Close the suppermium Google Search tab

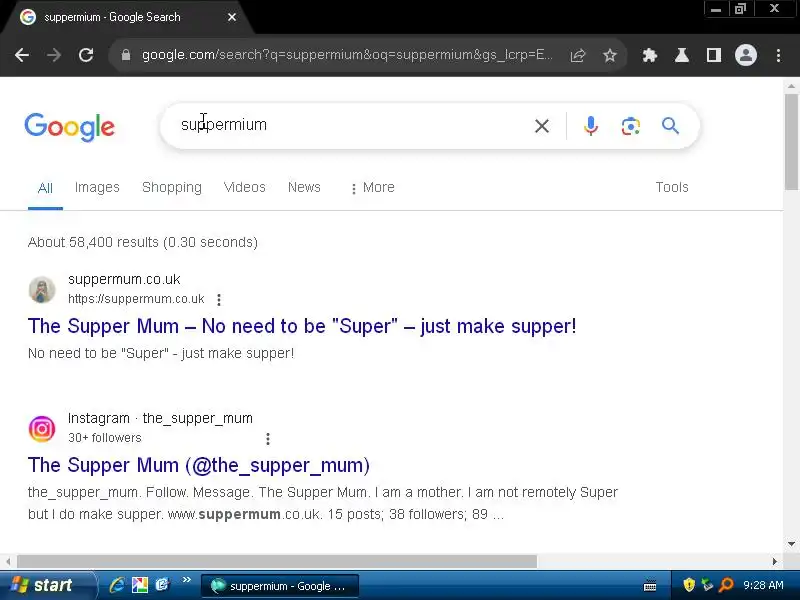[x=232, y=17]
